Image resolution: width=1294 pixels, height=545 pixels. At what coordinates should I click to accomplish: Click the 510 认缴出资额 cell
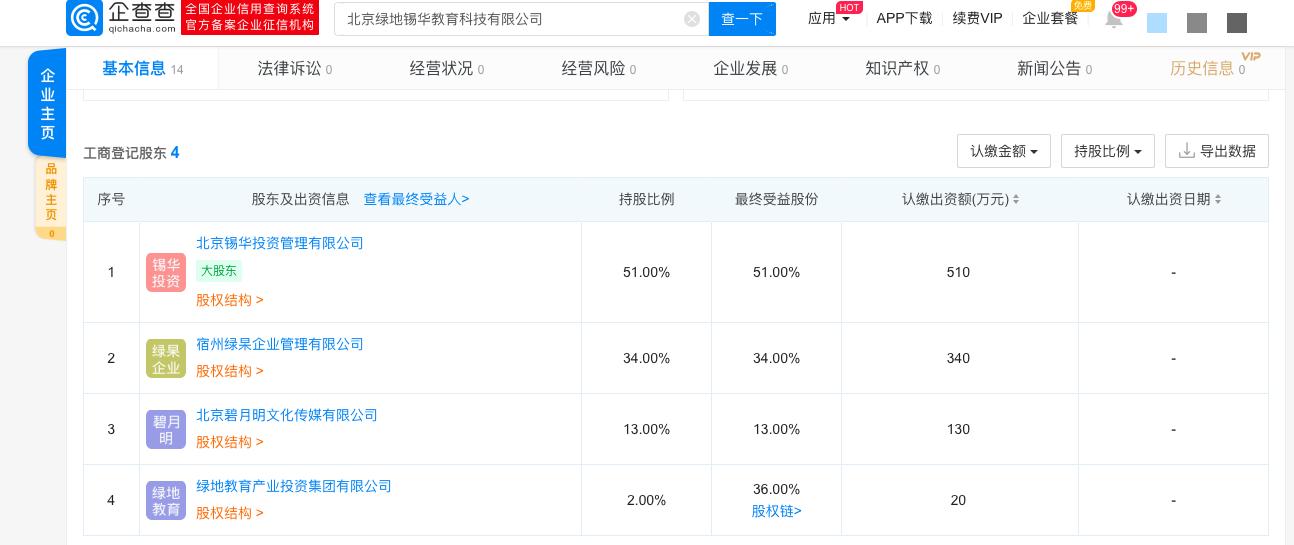(958, 272)
